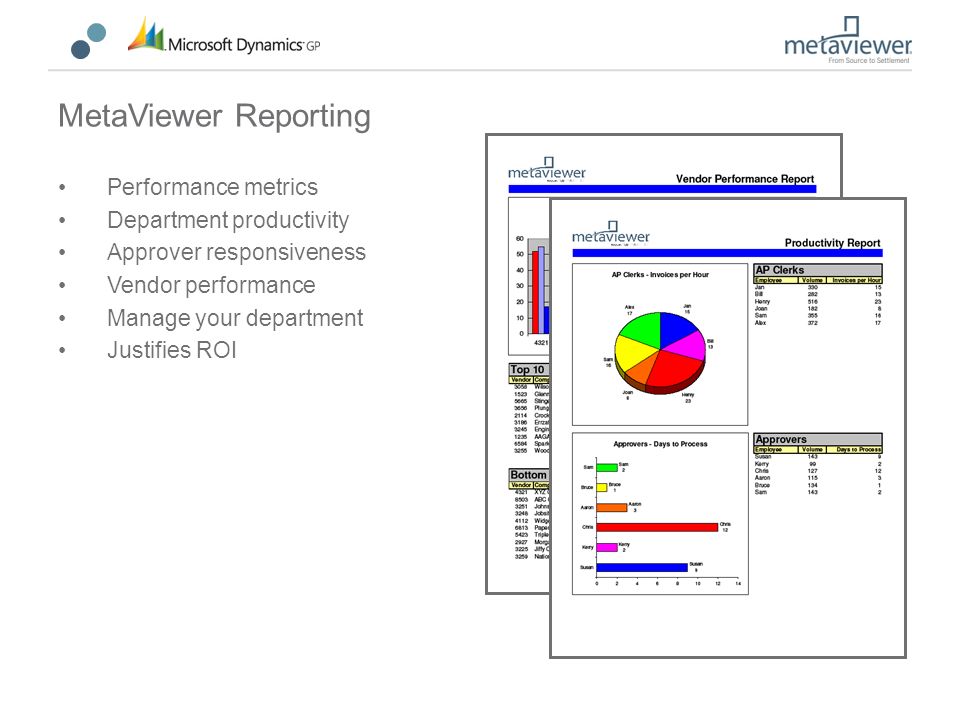Image resolution: width=960 pixels, height=720 pixels.
Task: Click the green Alex slice of the pie chart
Action: tap(642, 329)
